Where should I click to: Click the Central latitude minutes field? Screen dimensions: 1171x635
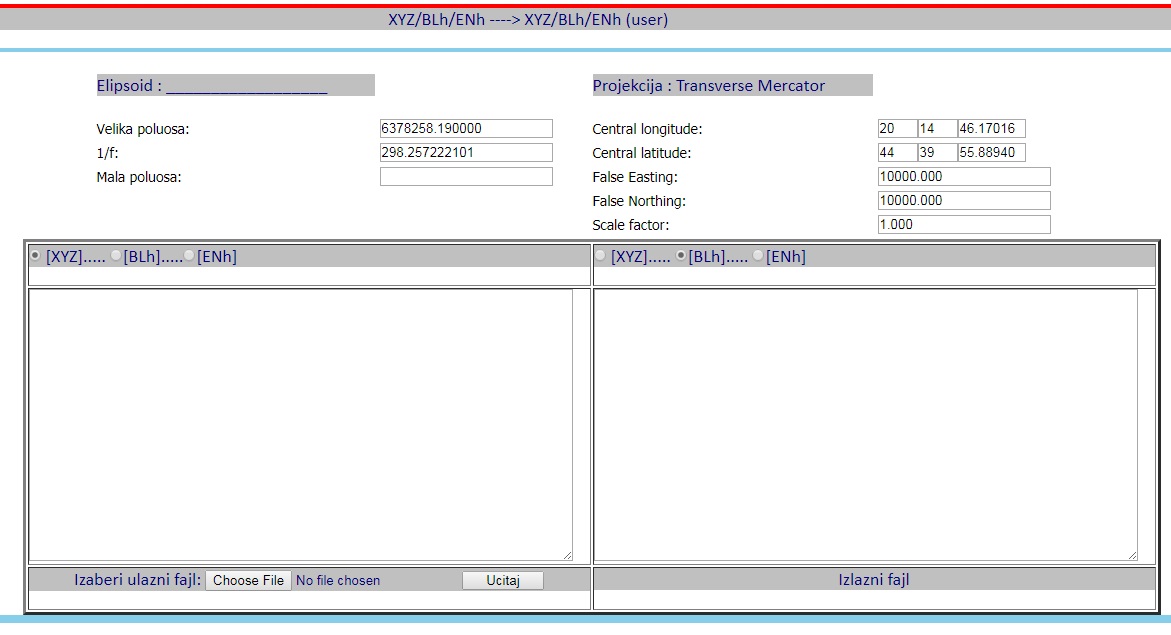click(x=936, y=153)
